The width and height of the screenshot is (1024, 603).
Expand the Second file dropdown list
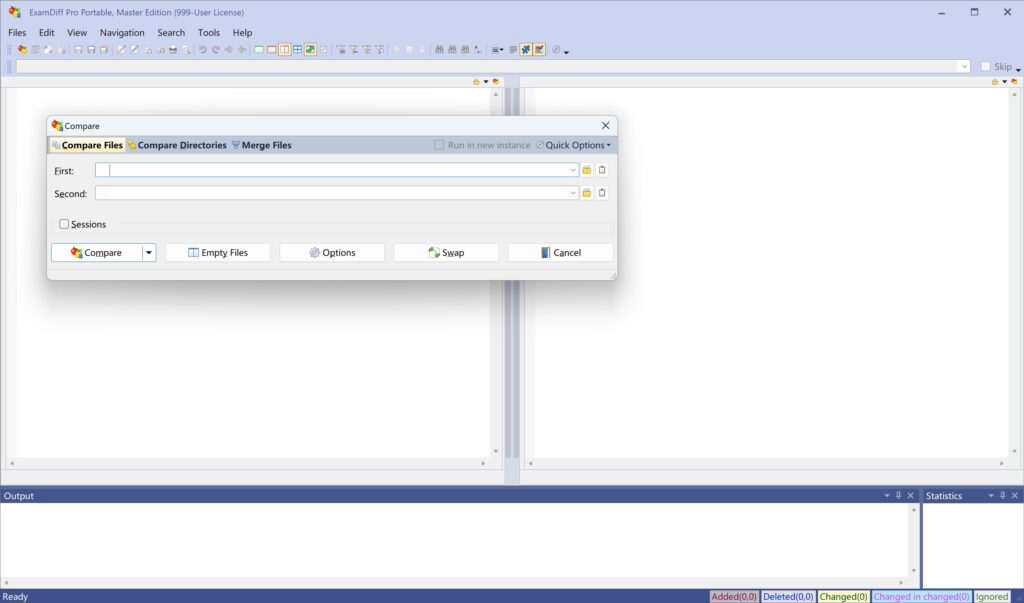click(x=573, y=193)
